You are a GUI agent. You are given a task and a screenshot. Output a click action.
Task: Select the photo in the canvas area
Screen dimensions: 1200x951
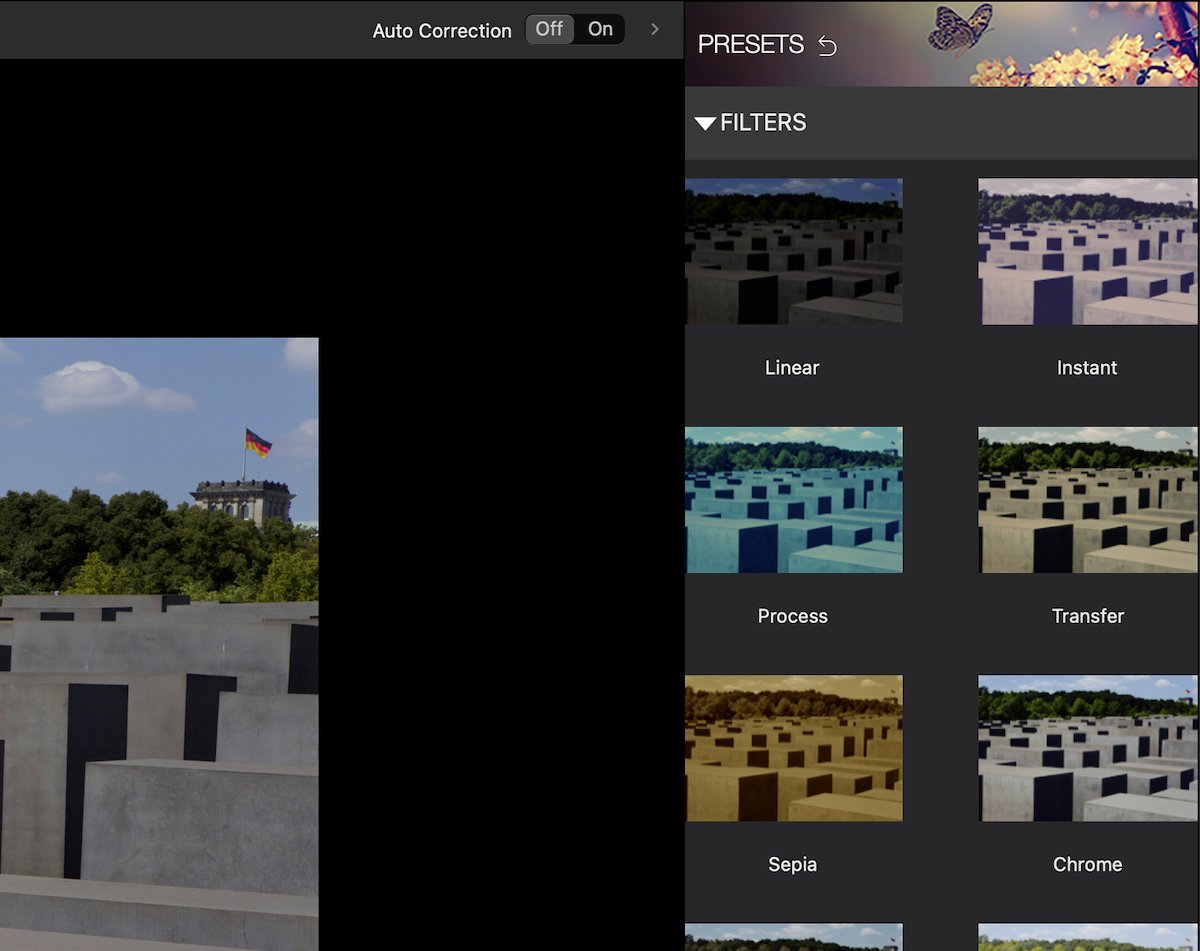coord(159,640)
